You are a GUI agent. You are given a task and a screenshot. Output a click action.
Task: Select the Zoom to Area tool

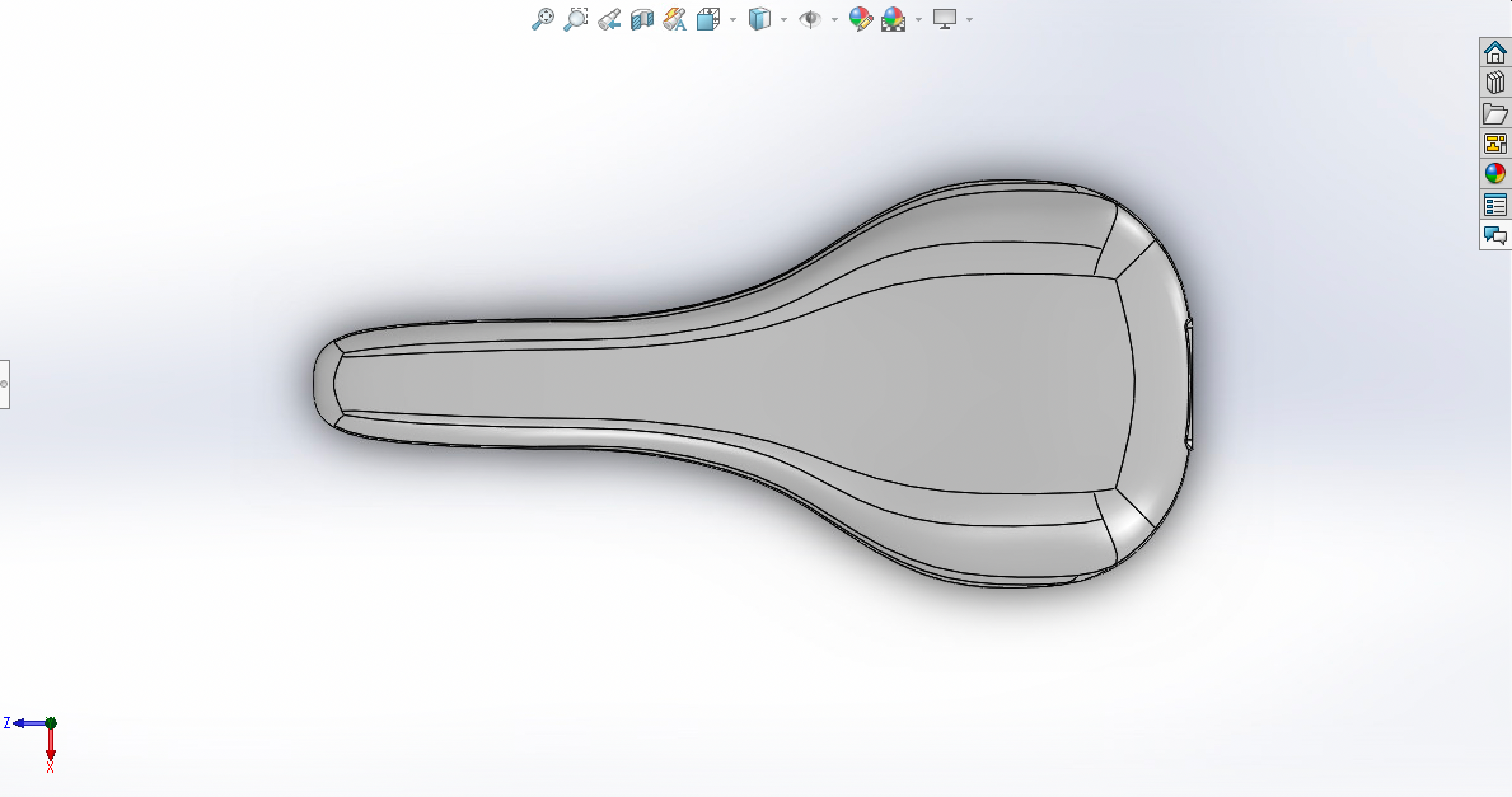point(575,19)
